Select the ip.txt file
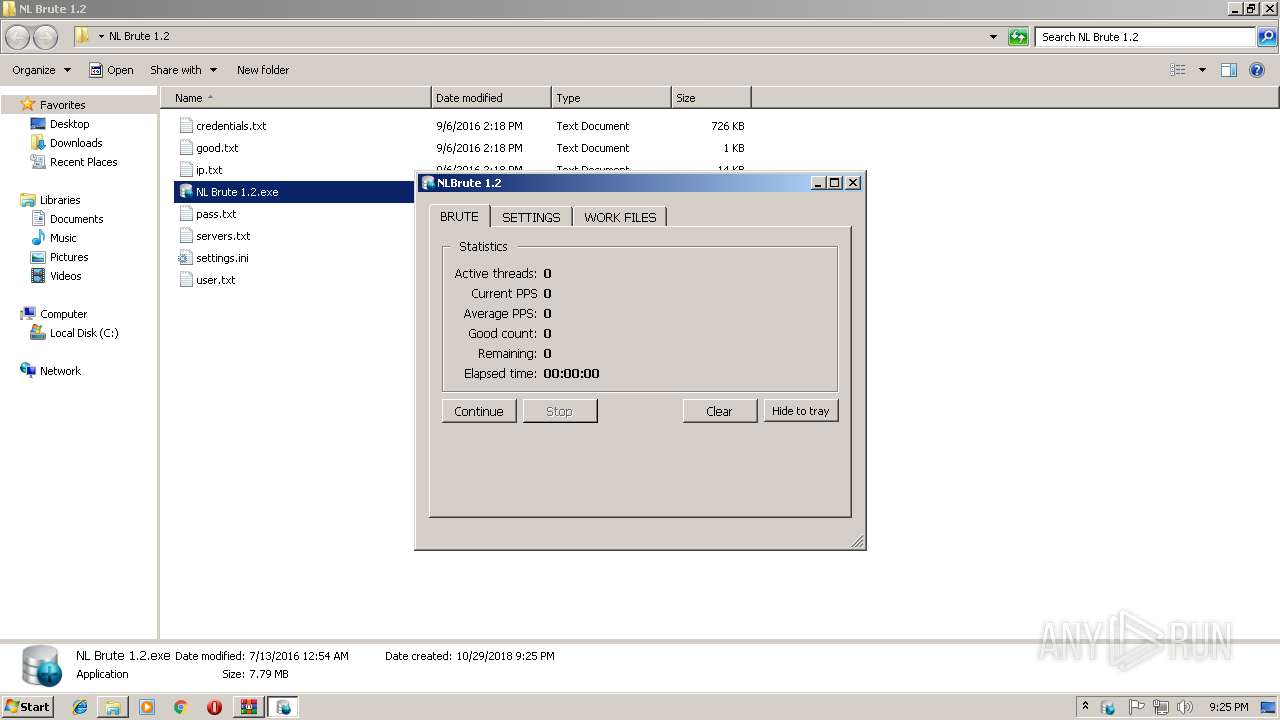The width and height of the screenshot is (1280, 720). coord(209,170)
